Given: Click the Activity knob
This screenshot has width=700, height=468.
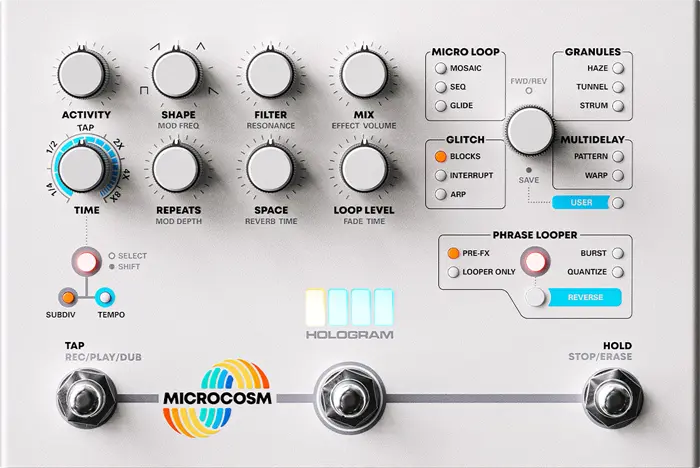Looking at the screenshot, I should coord(81,75).
